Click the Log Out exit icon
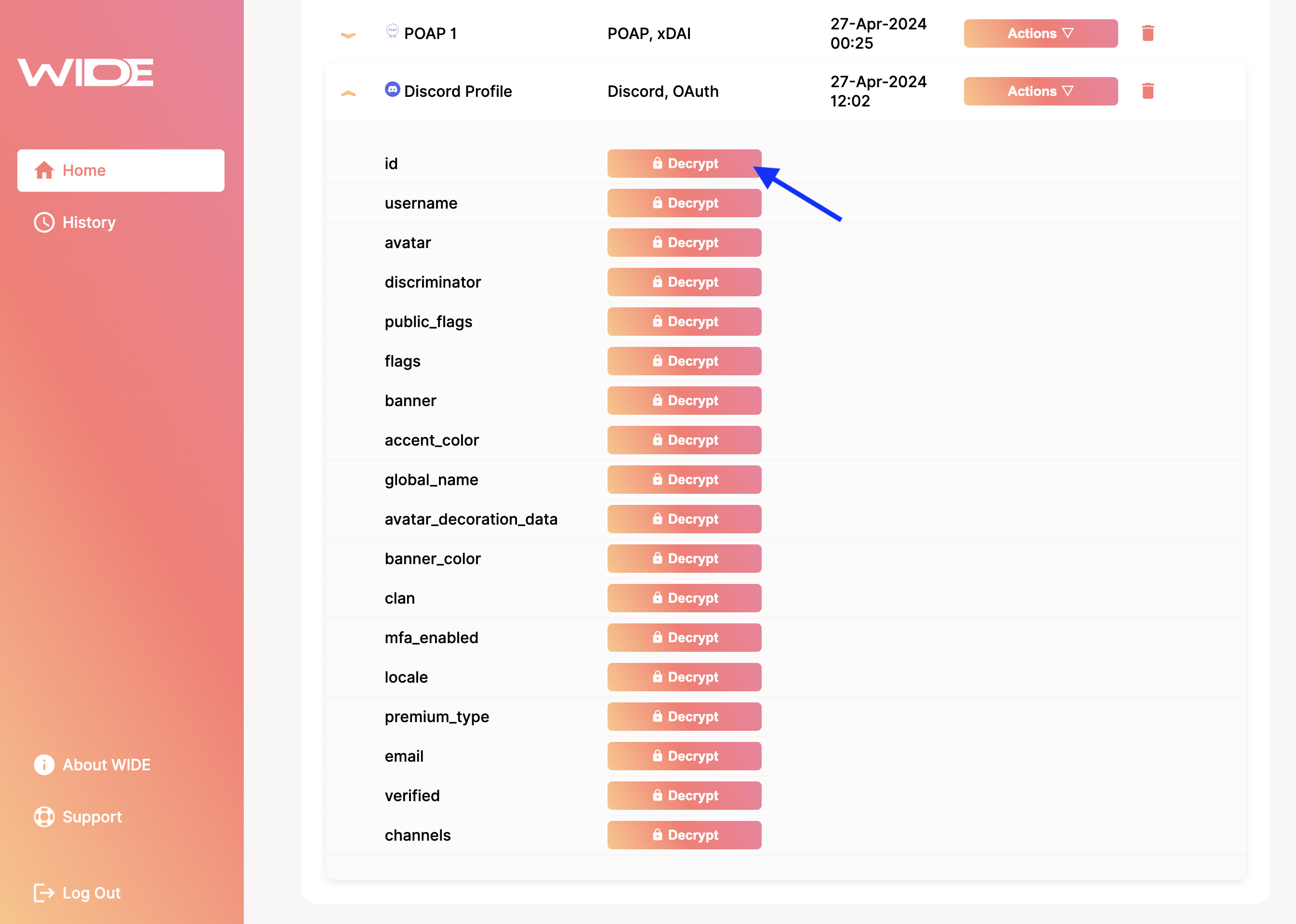 point(44,893)
